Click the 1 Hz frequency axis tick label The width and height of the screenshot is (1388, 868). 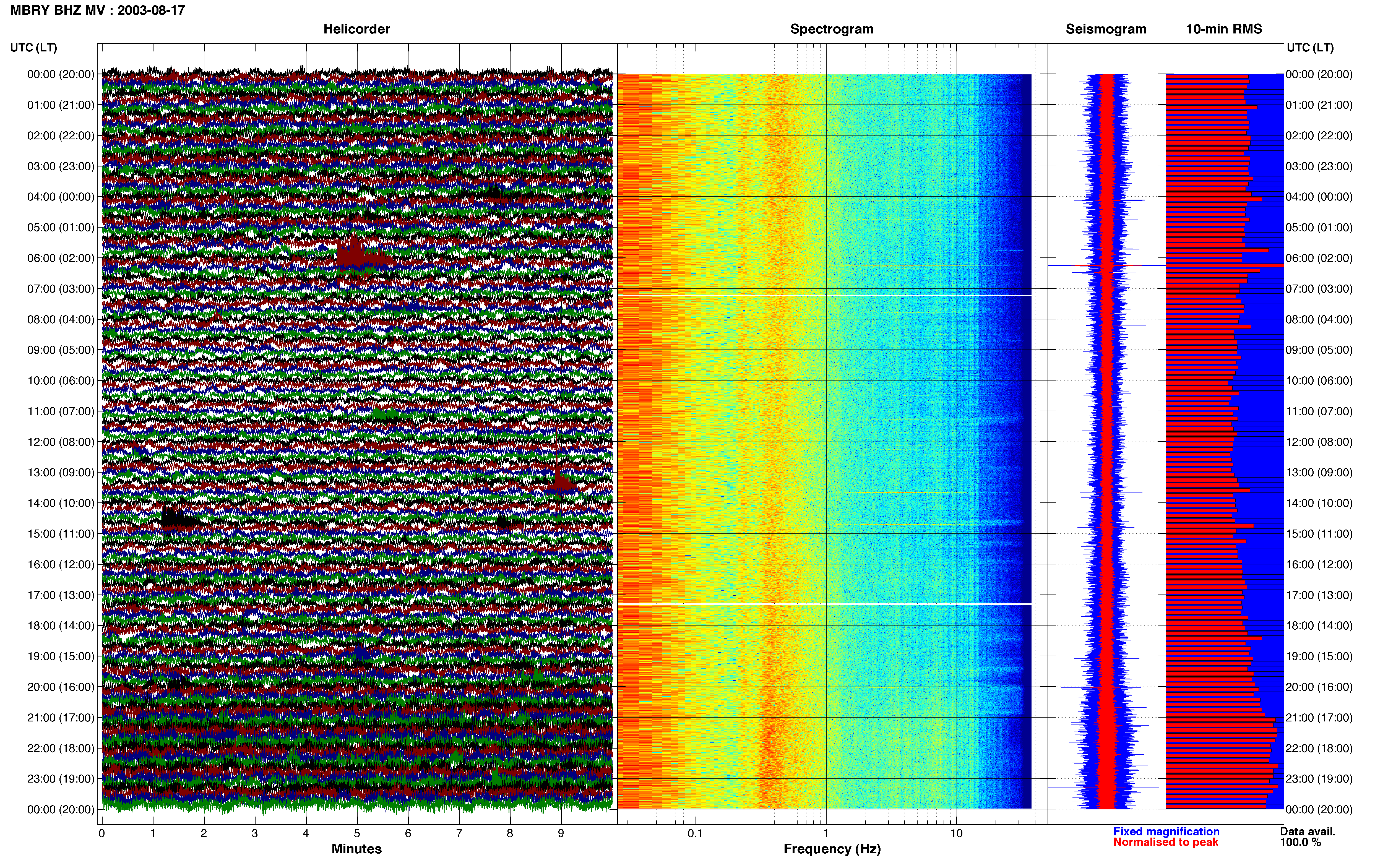[x=826, y=833]
